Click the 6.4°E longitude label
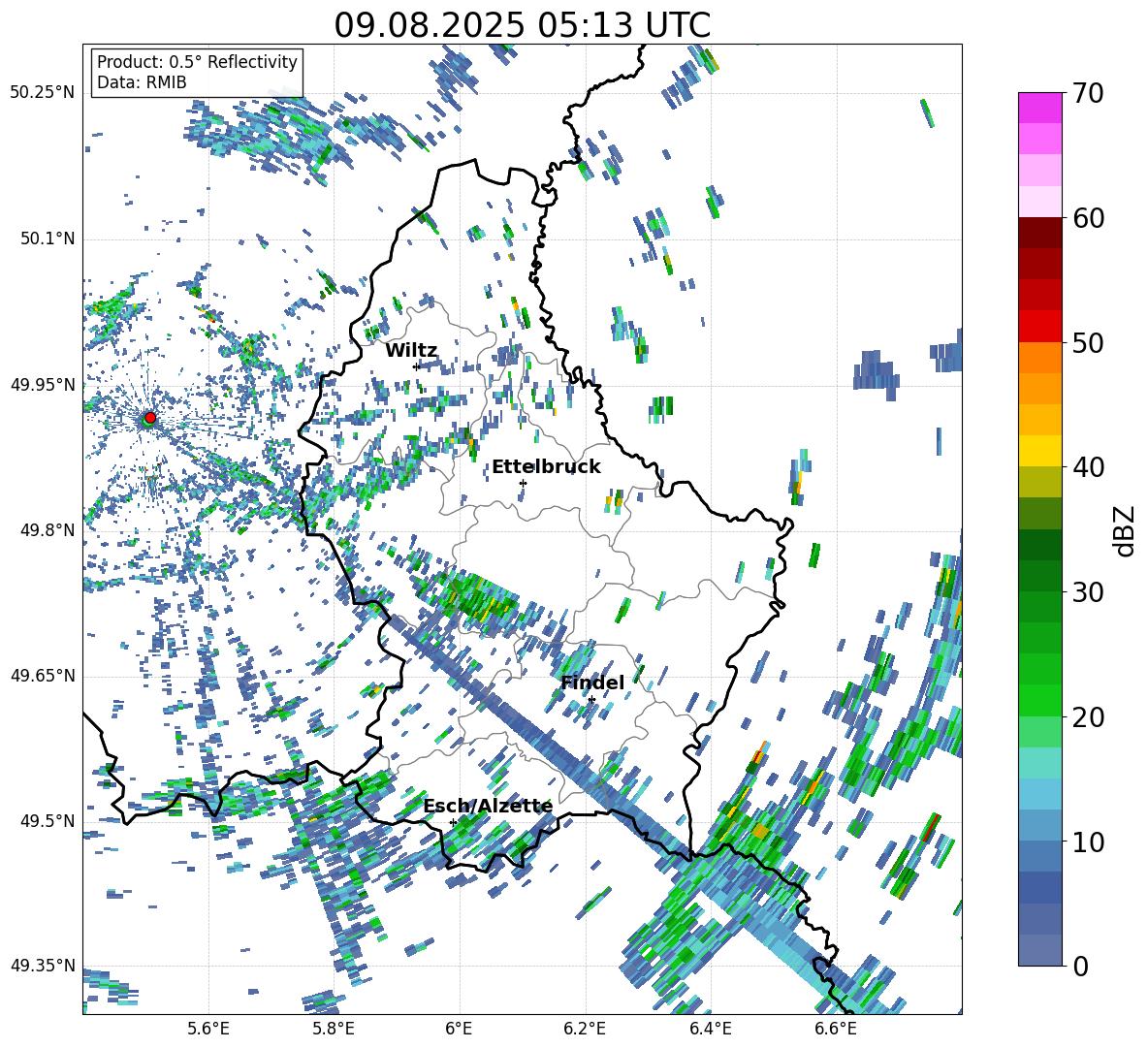The image size is (1148, 1048). [710, 1029]
